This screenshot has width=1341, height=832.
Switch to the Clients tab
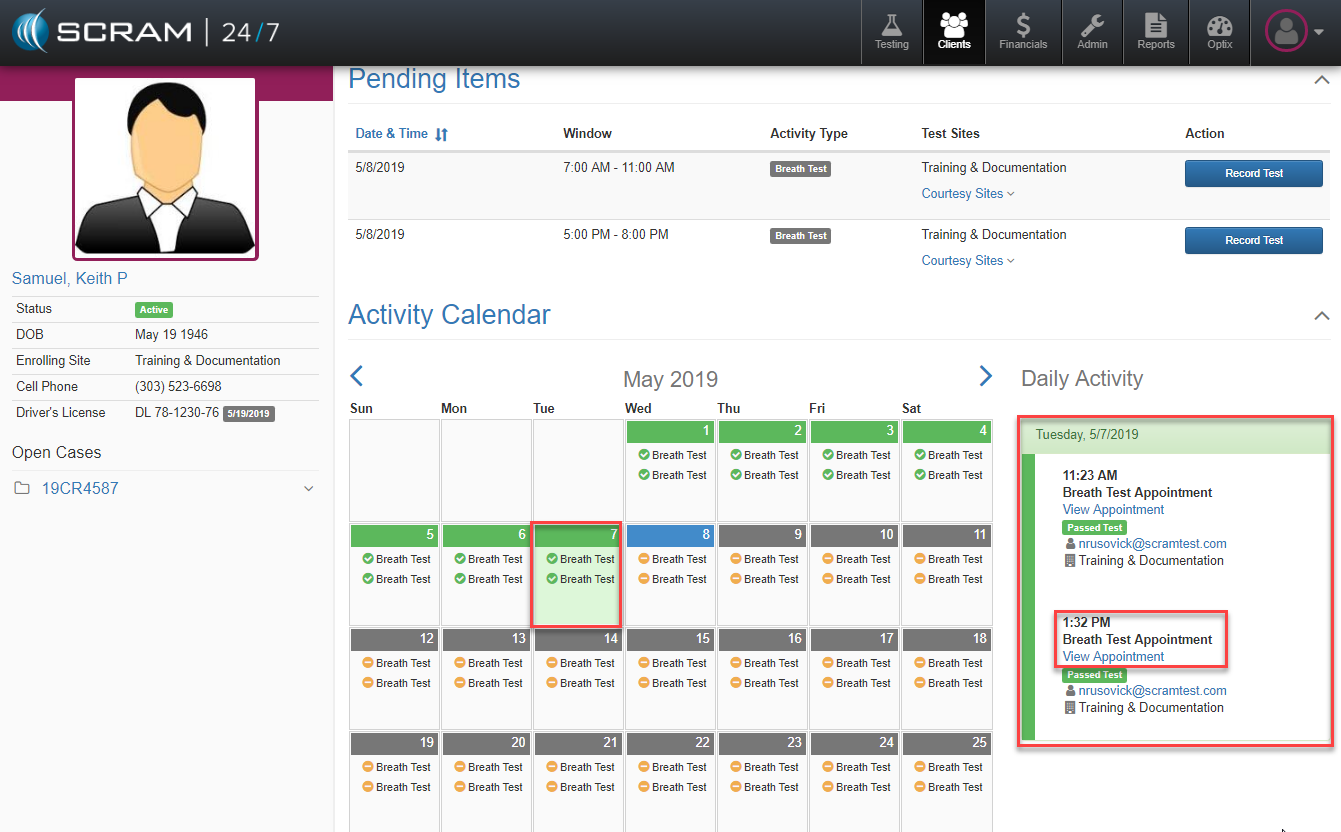954,32
